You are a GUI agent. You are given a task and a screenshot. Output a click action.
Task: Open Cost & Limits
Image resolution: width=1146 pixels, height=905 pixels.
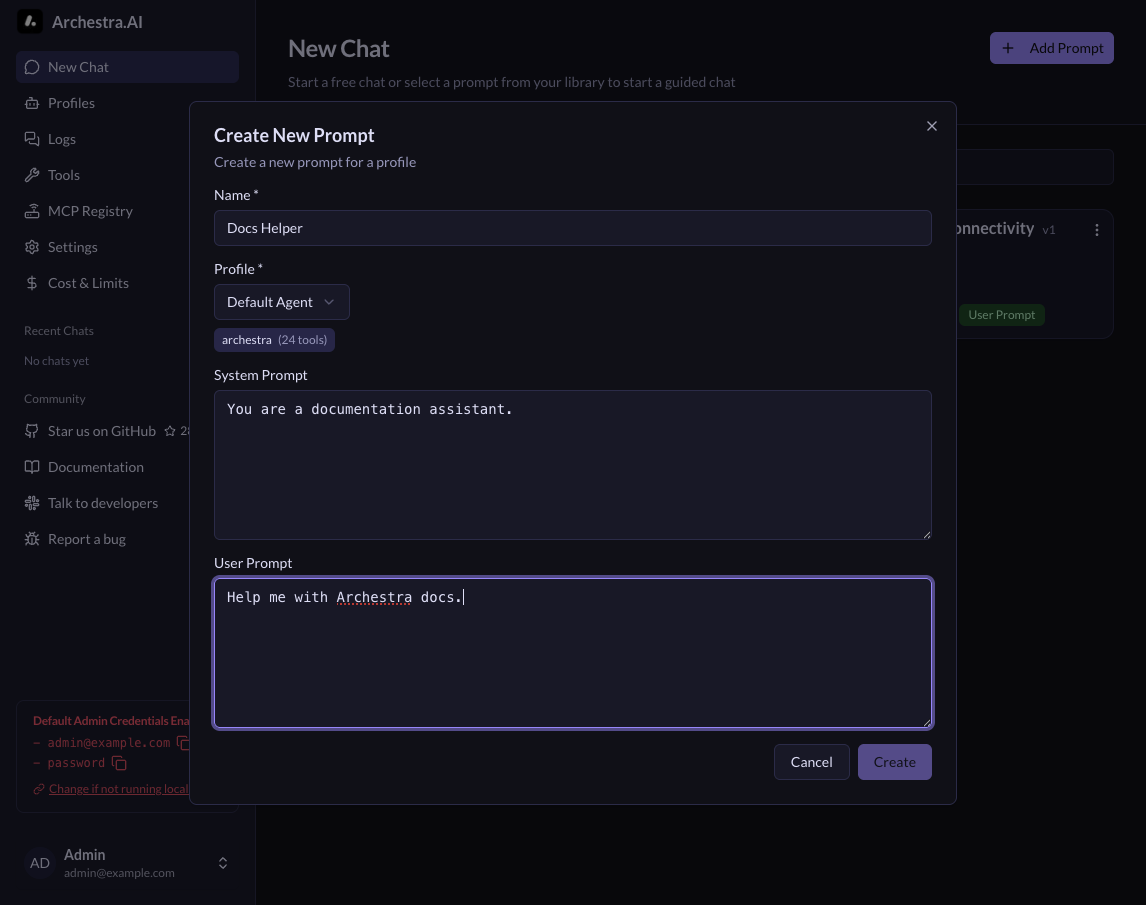pos(88,283)
